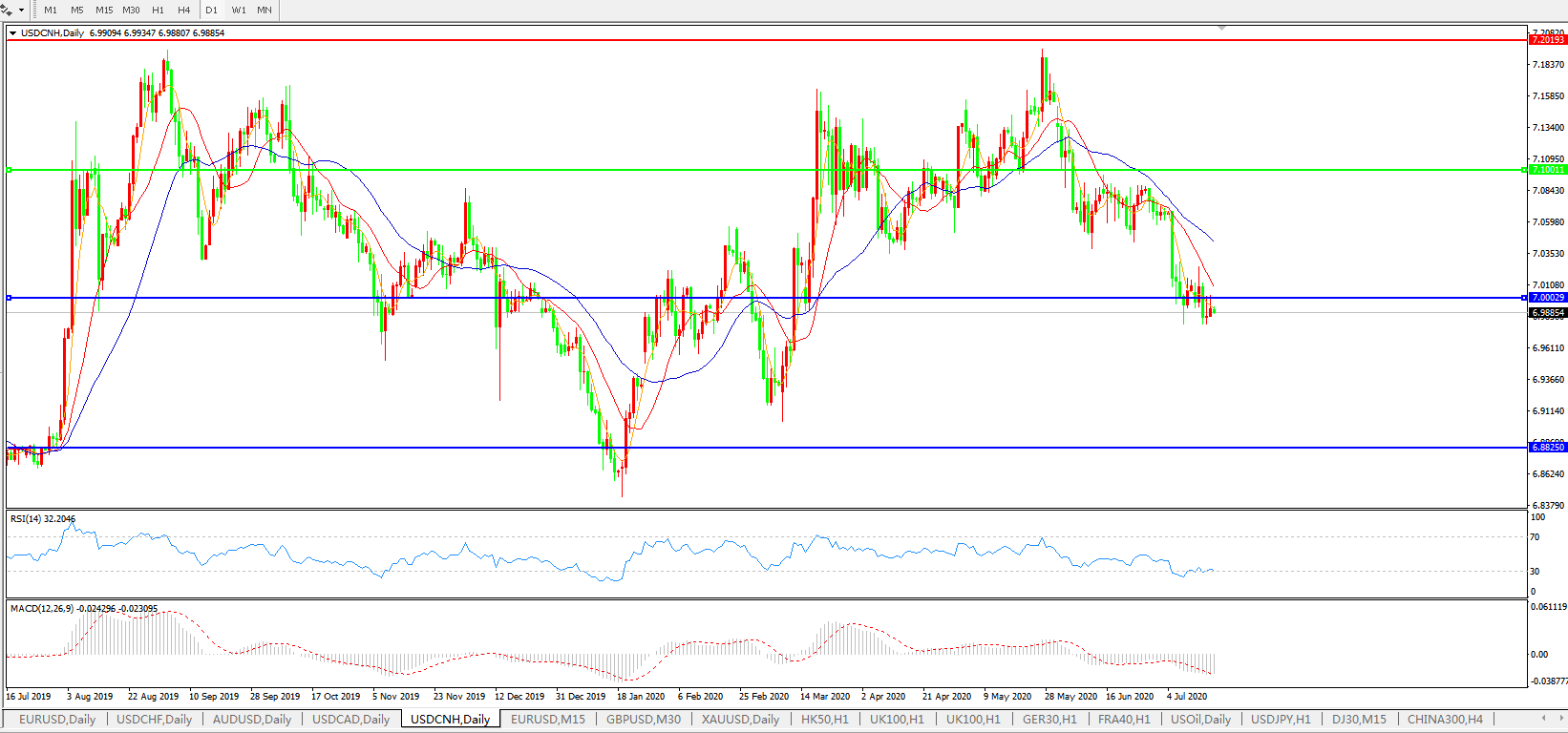1568x733 pixels.
Task: Switch to the XAUUSD,Daily tab
Action: [740, 720]
